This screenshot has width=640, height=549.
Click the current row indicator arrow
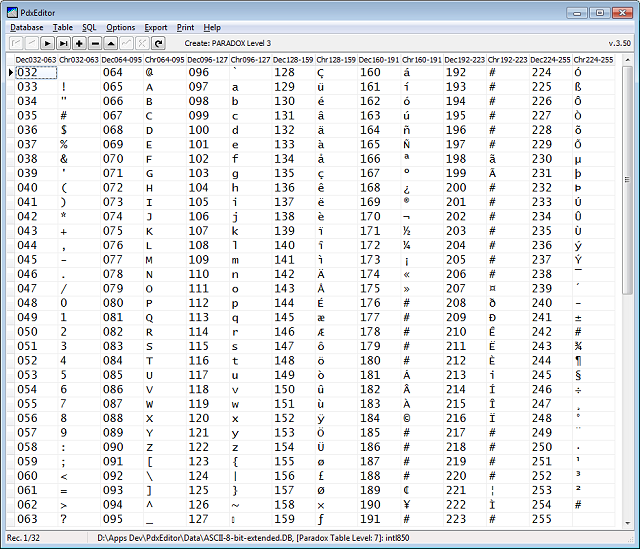coord(11,72)
